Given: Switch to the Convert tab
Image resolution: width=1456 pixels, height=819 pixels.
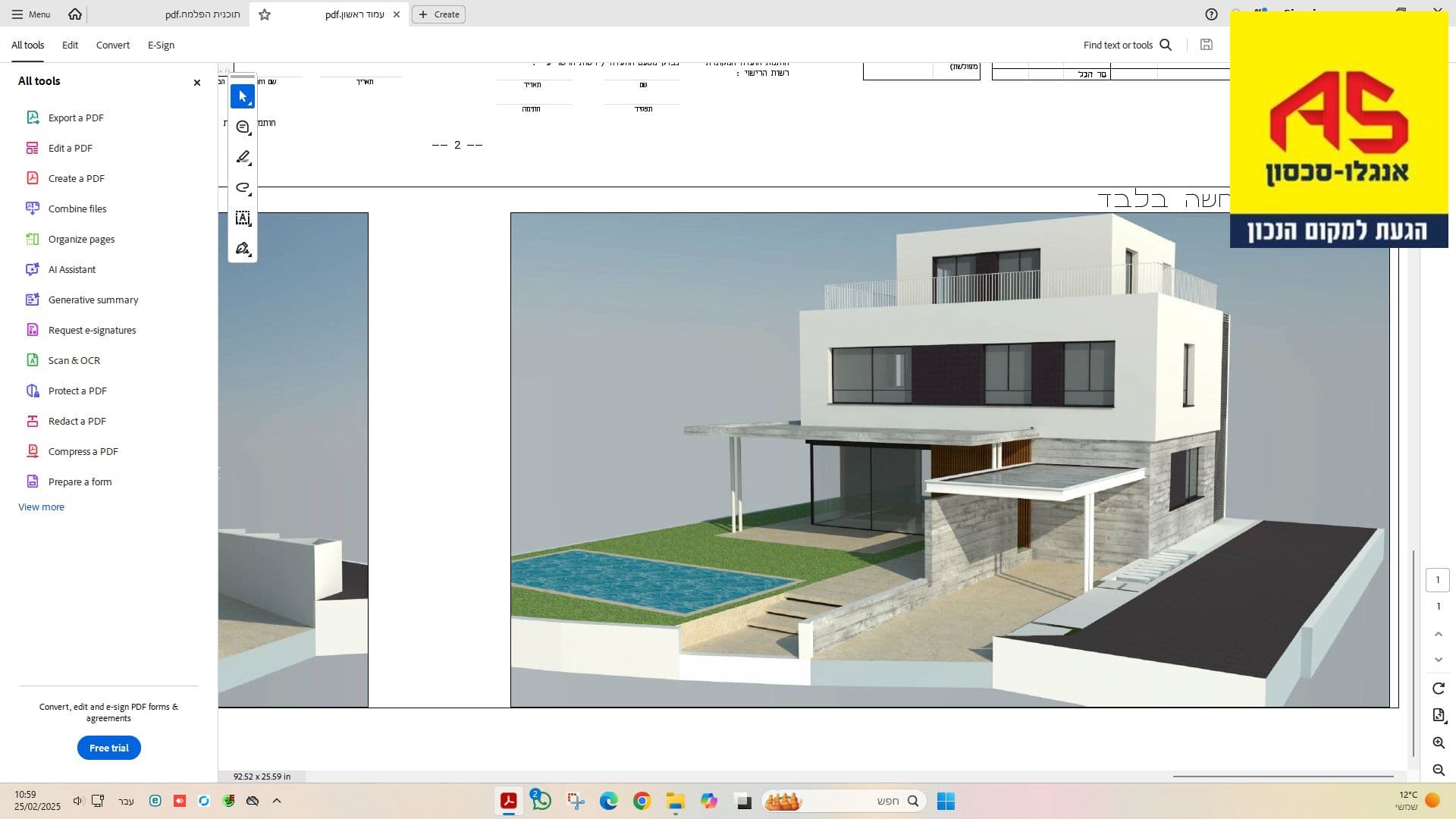Looking at the screenshot, I should [113, 45].
